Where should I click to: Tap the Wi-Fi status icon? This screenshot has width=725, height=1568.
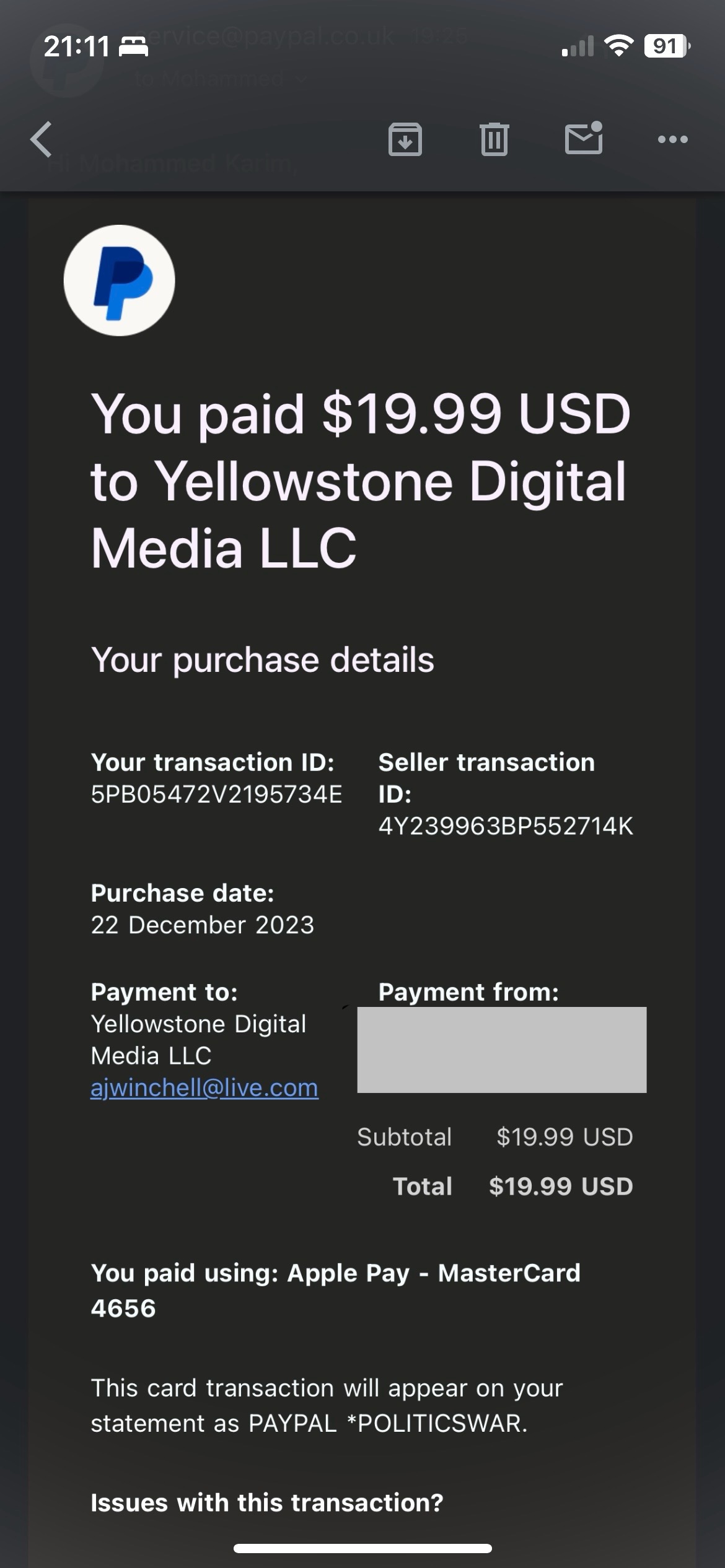tap(618, 46)
